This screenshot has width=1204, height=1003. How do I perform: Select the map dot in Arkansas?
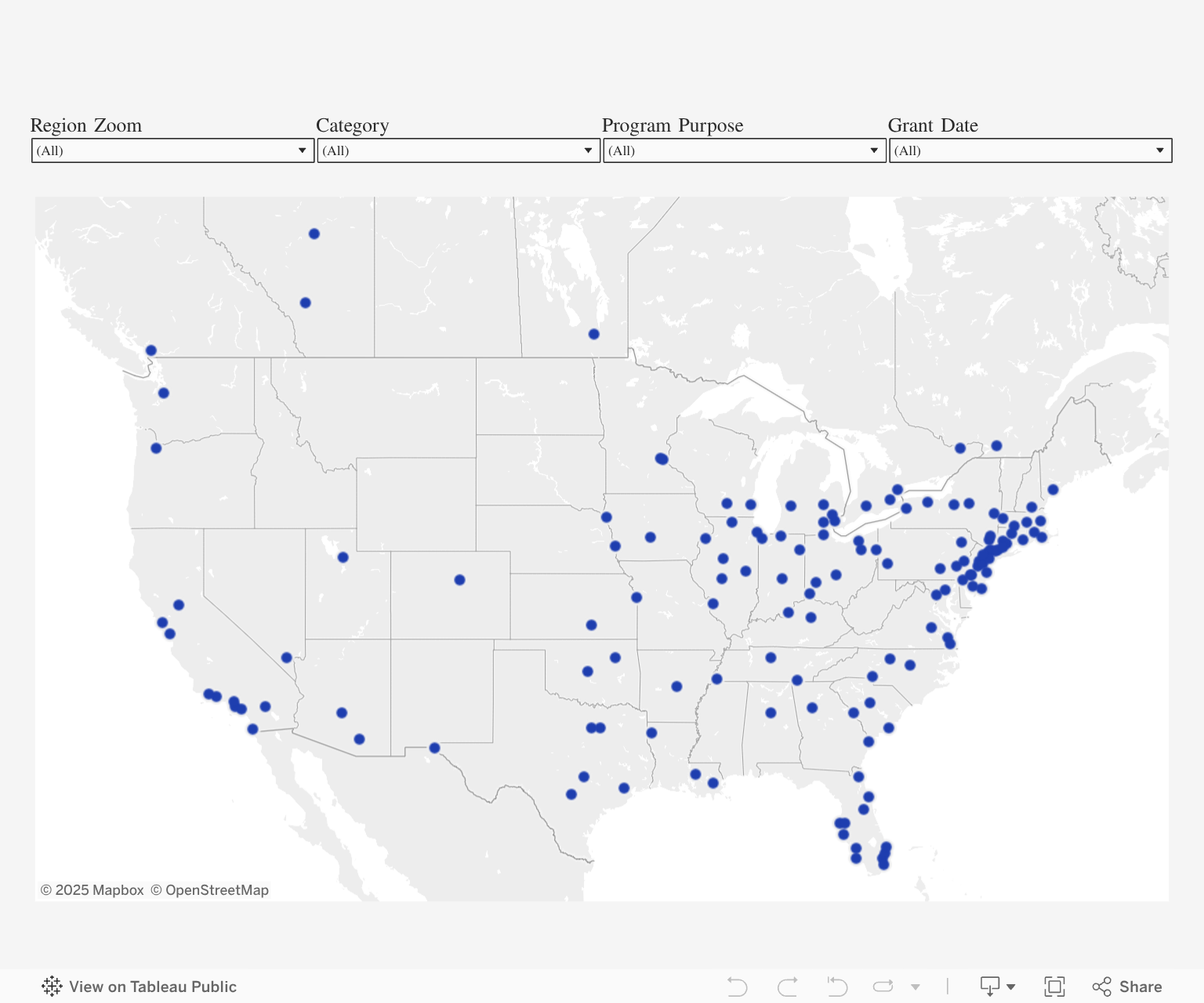click(x=676, y=686)
